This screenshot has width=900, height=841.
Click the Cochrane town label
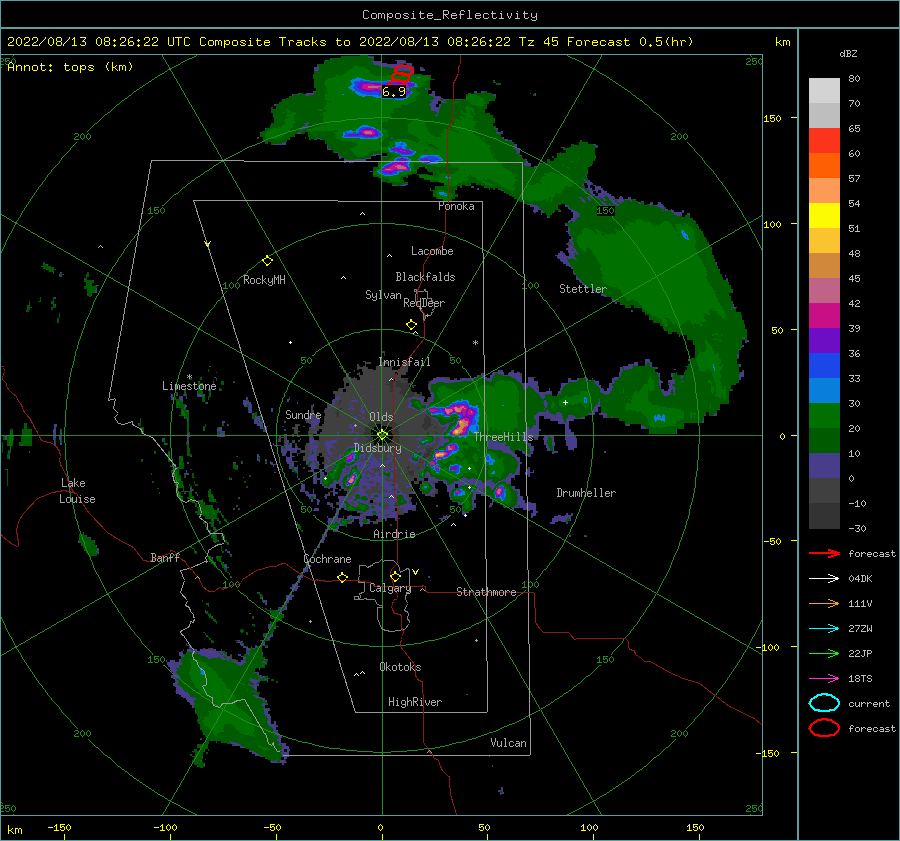tap(327, 559)
